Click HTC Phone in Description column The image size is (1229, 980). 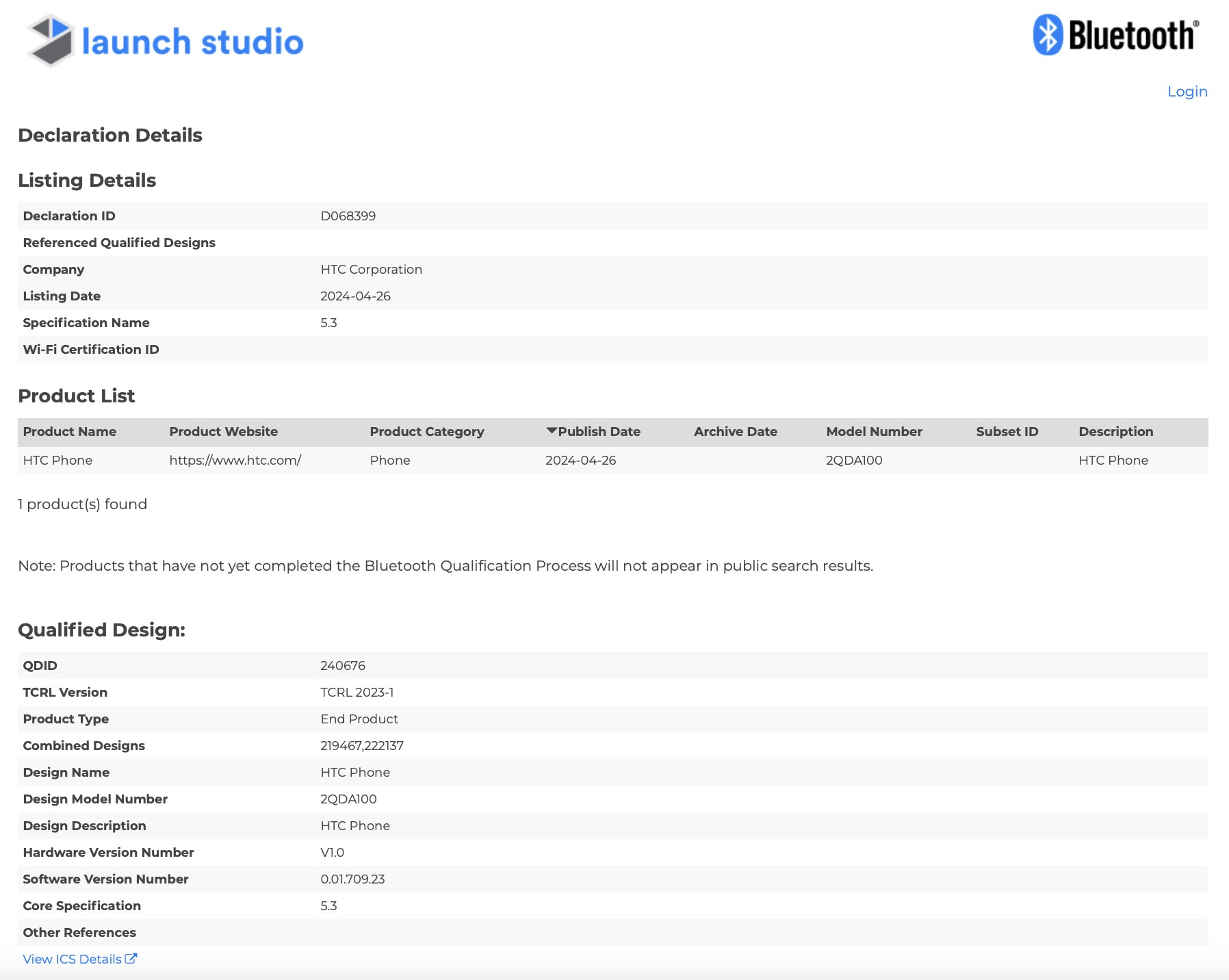pyautogui.click(x=1113, y=460)
